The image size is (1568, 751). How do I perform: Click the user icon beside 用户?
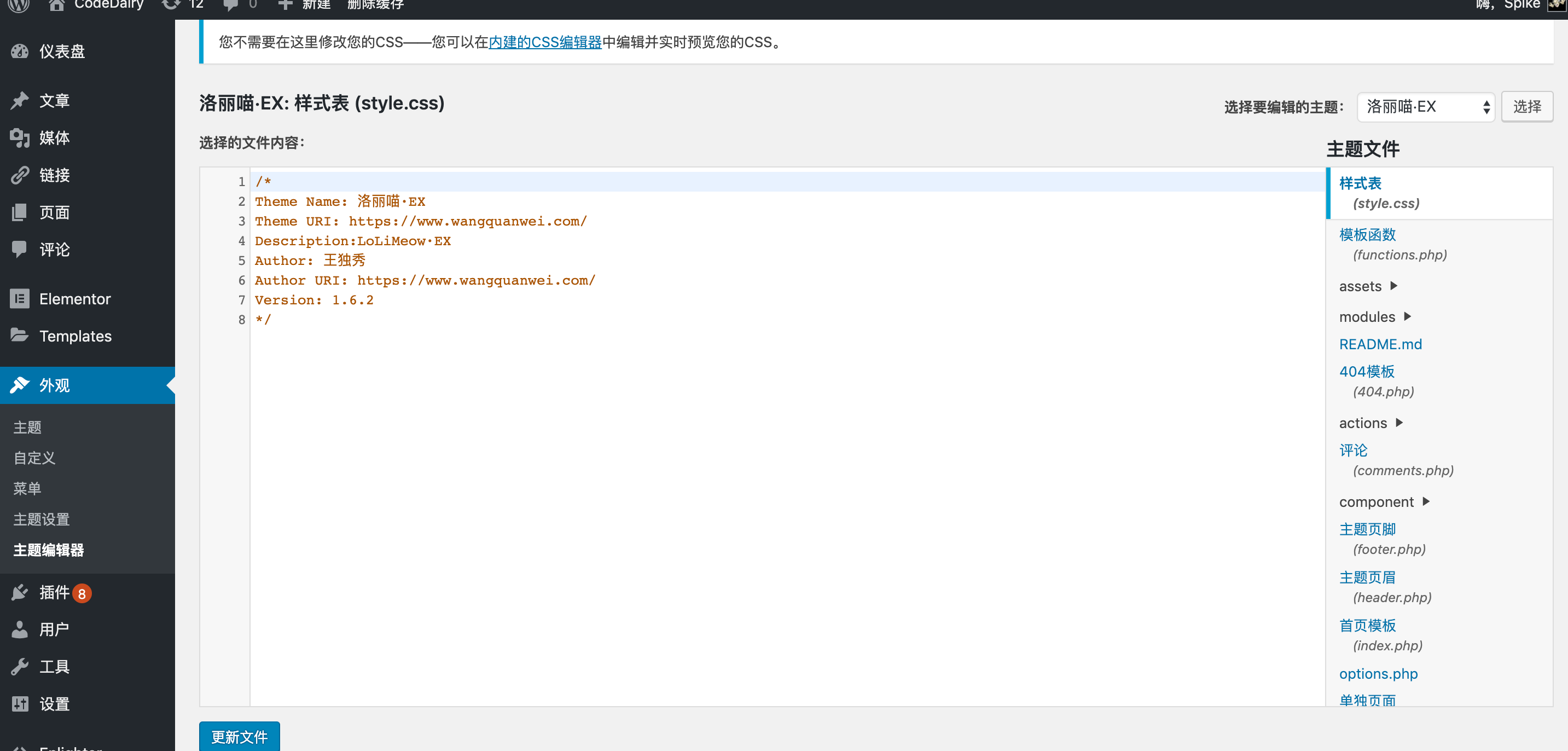tap(20, 630)
